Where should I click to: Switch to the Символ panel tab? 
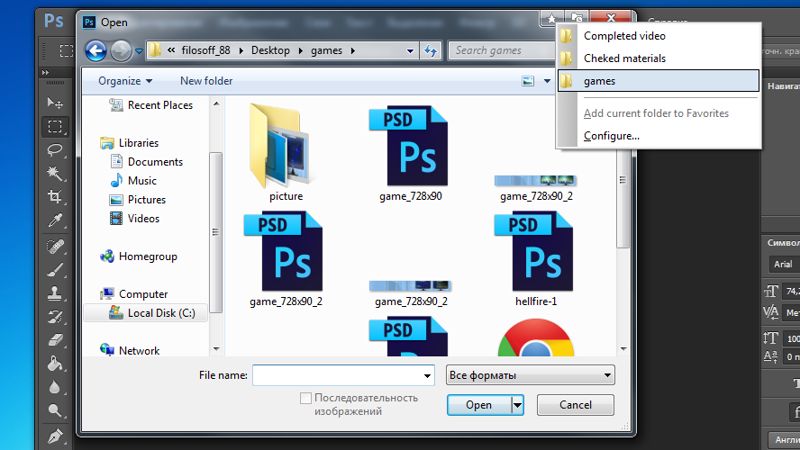[x=783, y=243]
